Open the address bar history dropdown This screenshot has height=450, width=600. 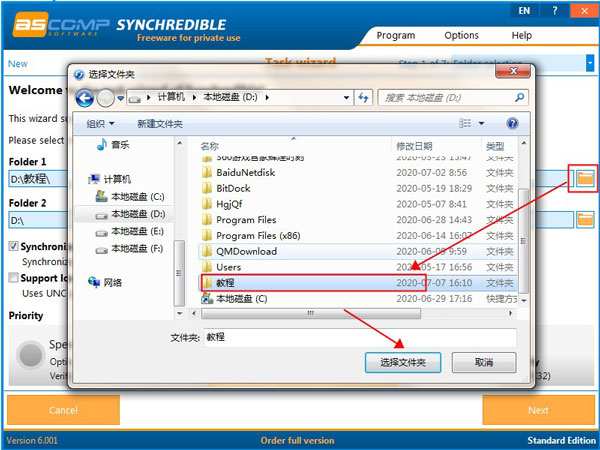tap(346, 98)
